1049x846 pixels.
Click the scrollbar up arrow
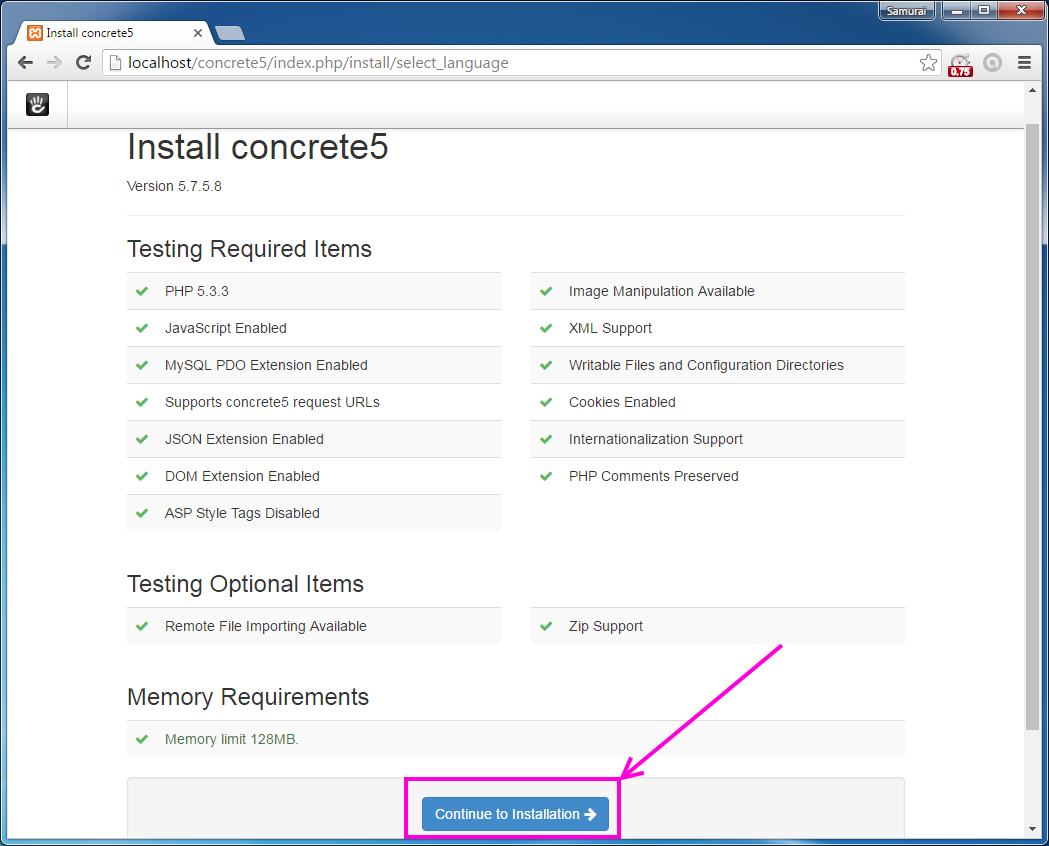coord(1032,90)
